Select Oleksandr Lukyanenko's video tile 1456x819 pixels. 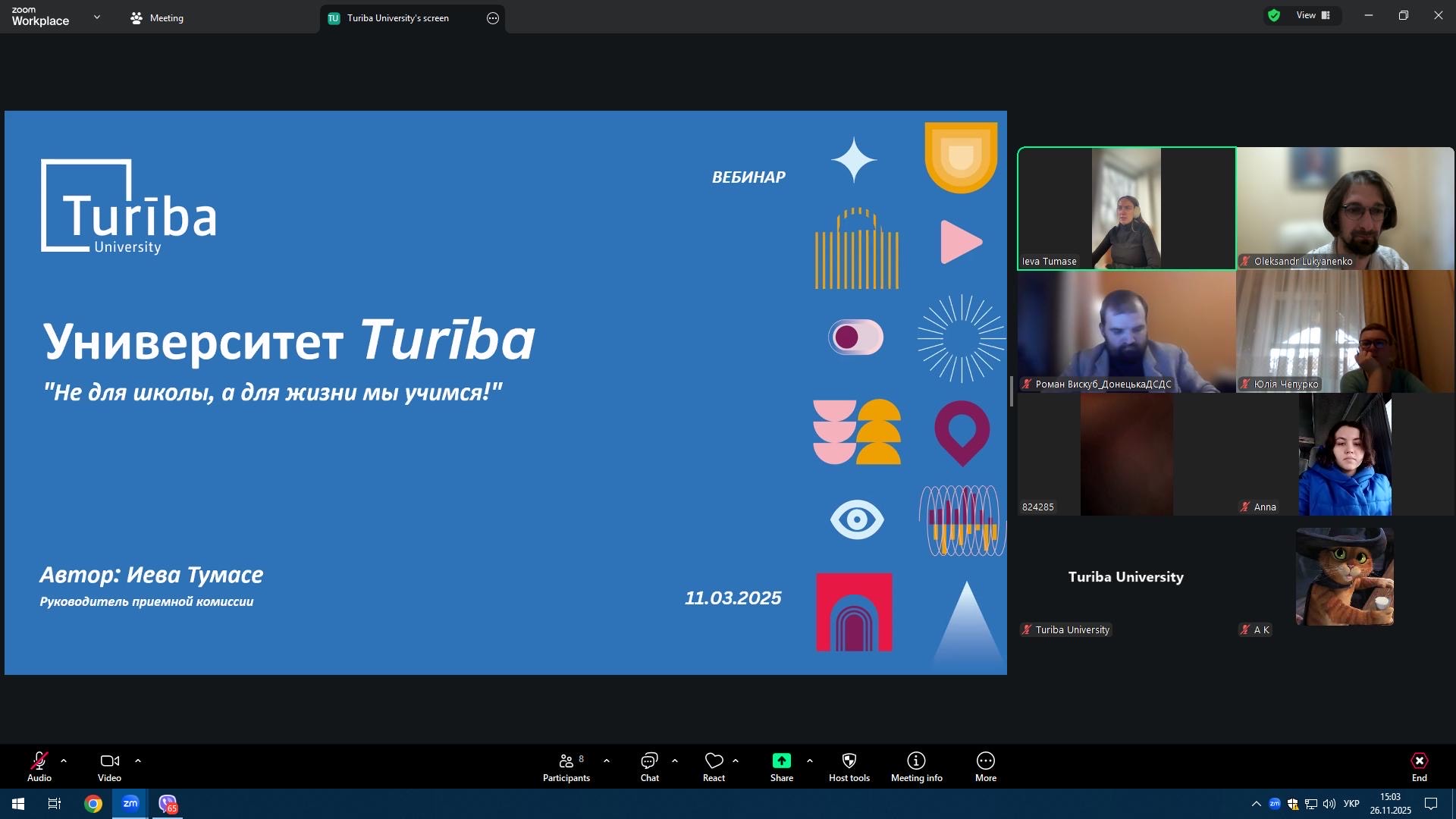tap(1345, 209)
